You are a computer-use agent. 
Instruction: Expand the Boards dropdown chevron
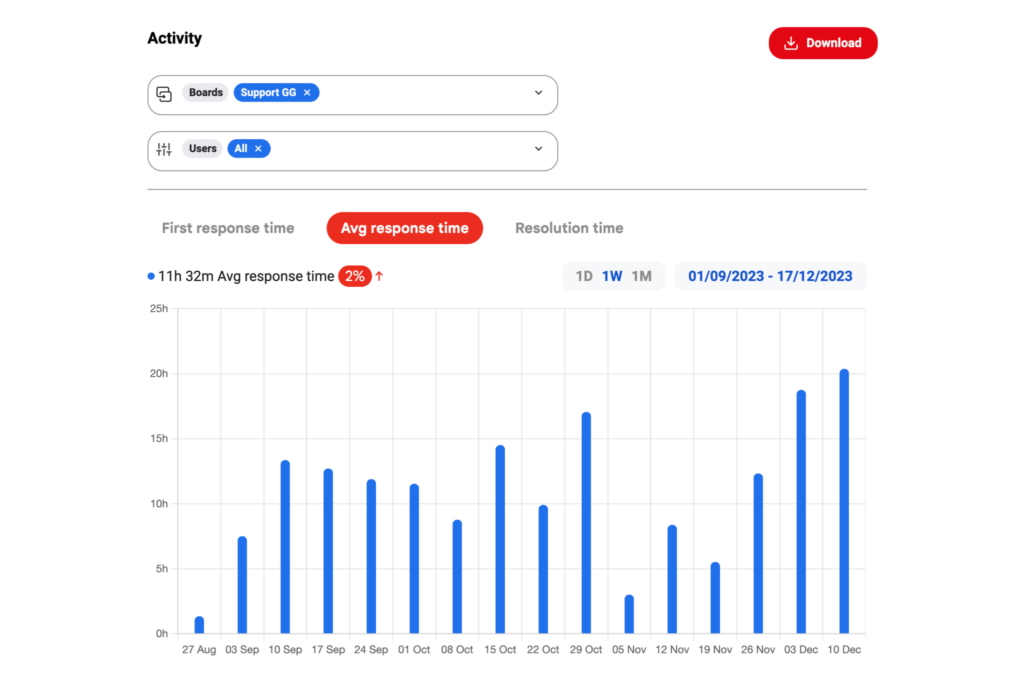click(538, 93)
